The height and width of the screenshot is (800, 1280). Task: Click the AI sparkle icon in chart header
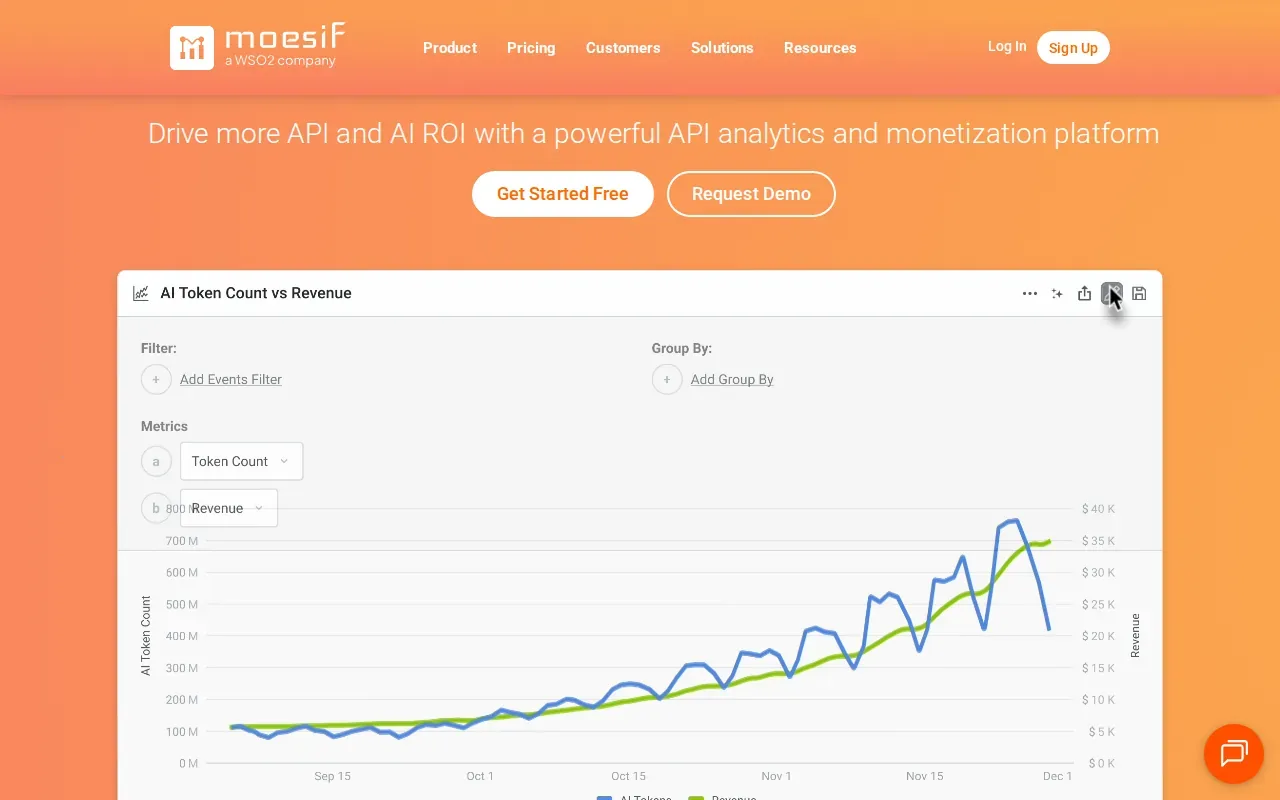[1057, 293]
